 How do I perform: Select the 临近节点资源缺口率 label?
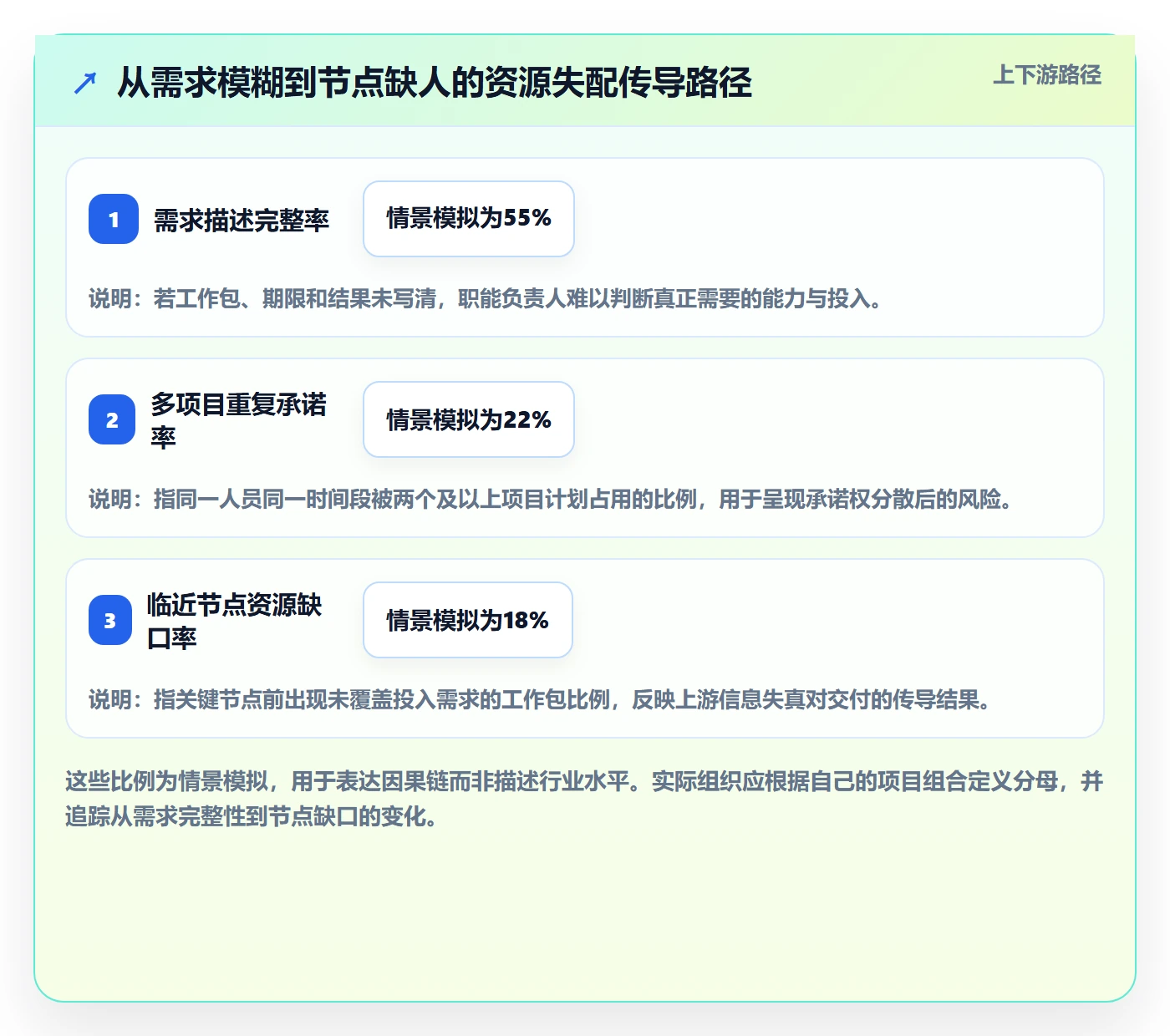tap(235, 621)
